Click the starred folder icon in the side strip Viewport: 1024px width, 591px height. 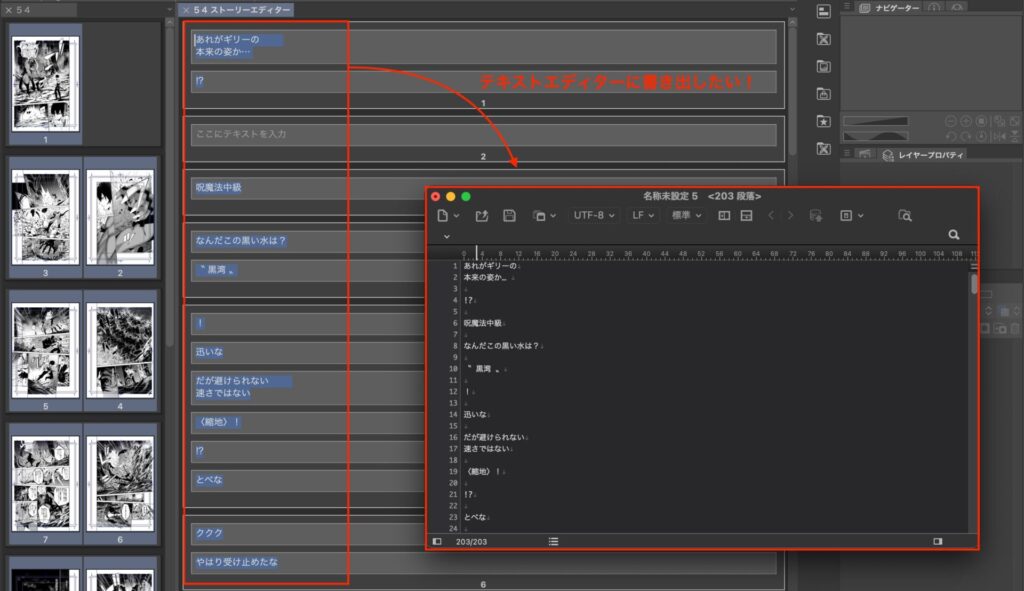point(823,121)
